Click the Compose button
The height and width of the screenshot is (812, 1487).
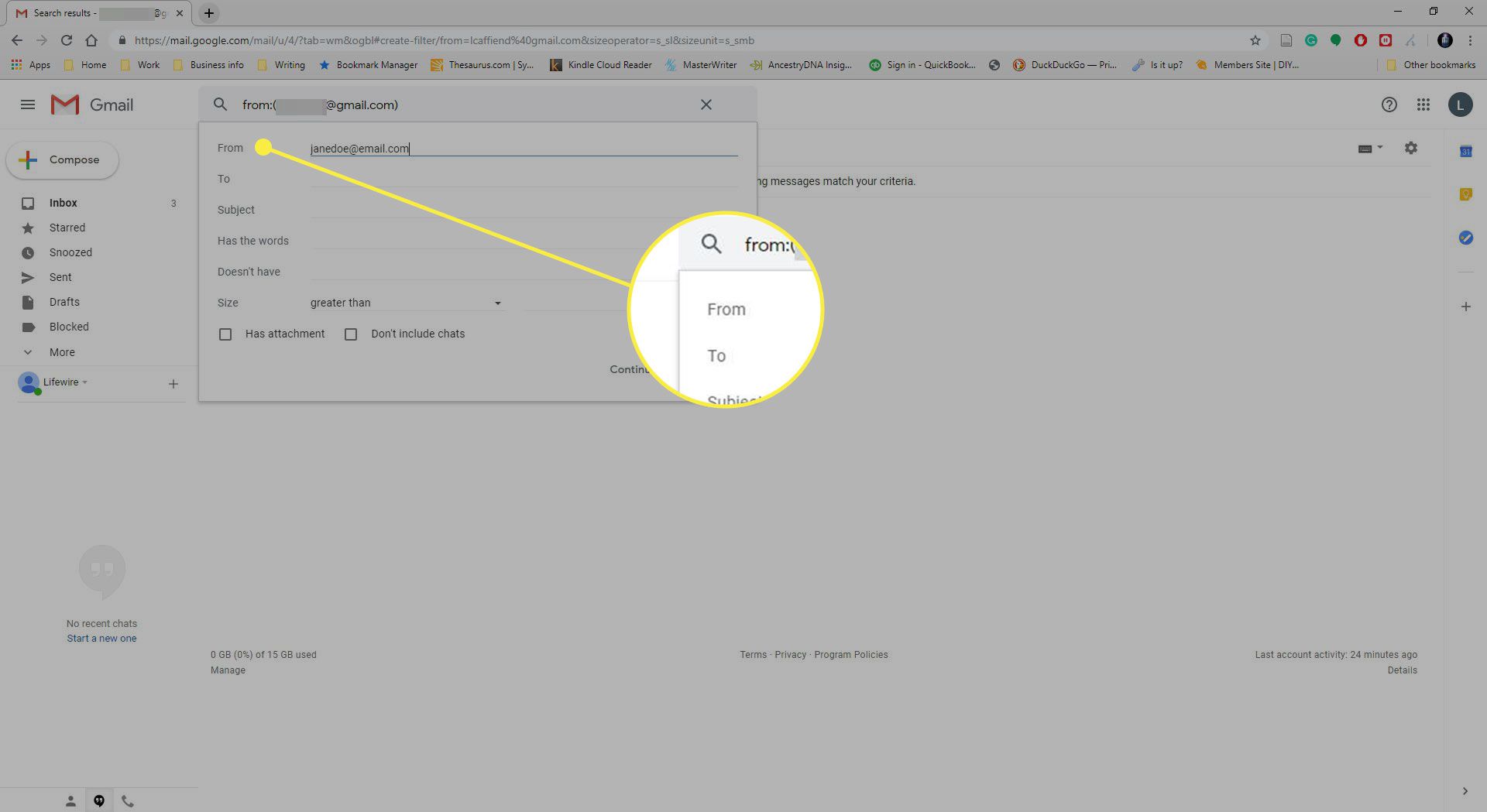coord(63,160)
